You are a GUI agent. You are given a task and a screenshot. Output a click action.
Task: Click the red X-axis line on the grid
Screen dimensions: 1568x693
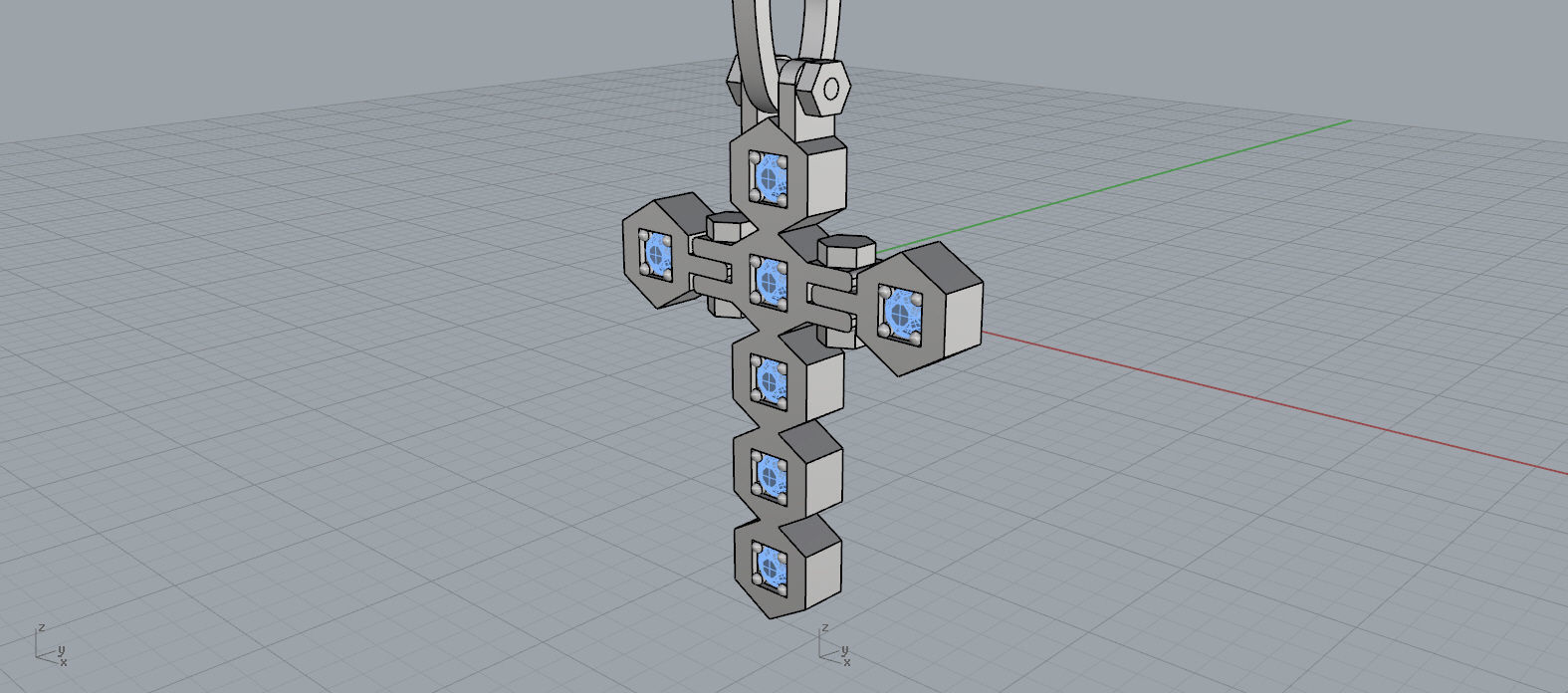tap(1274, 402)
